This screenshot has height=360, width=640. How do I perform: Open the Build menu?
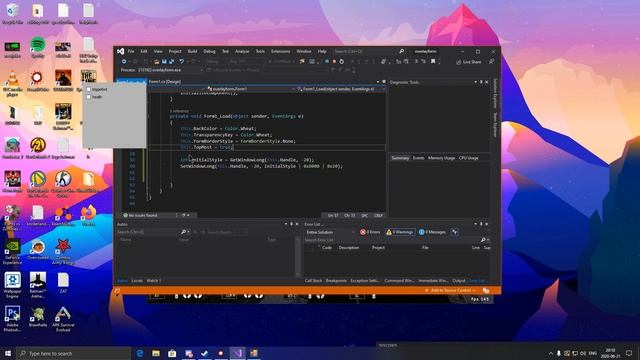pyautogui.click(x=193, y=51)
